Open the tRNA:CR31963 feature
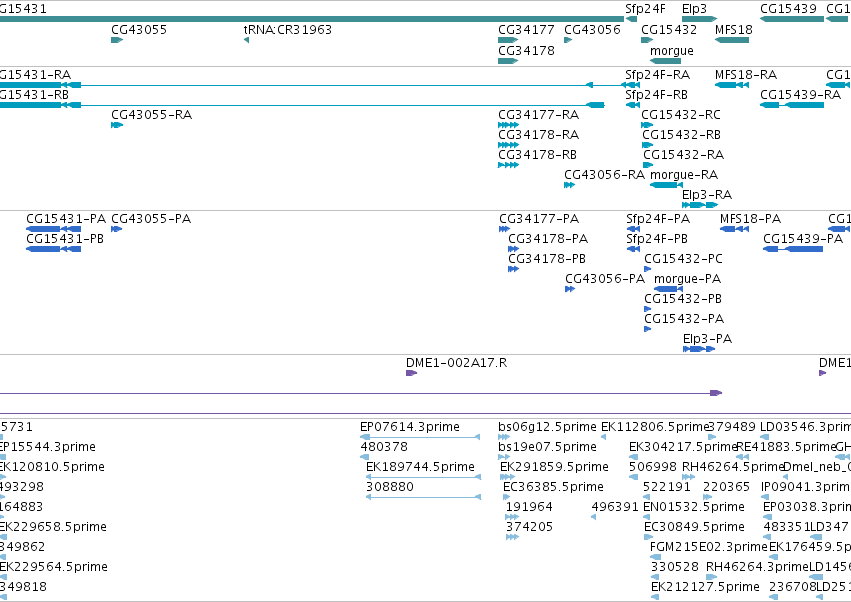Image resolution: width=851 pixels, height=602 pixels. [x=246, y=40]
